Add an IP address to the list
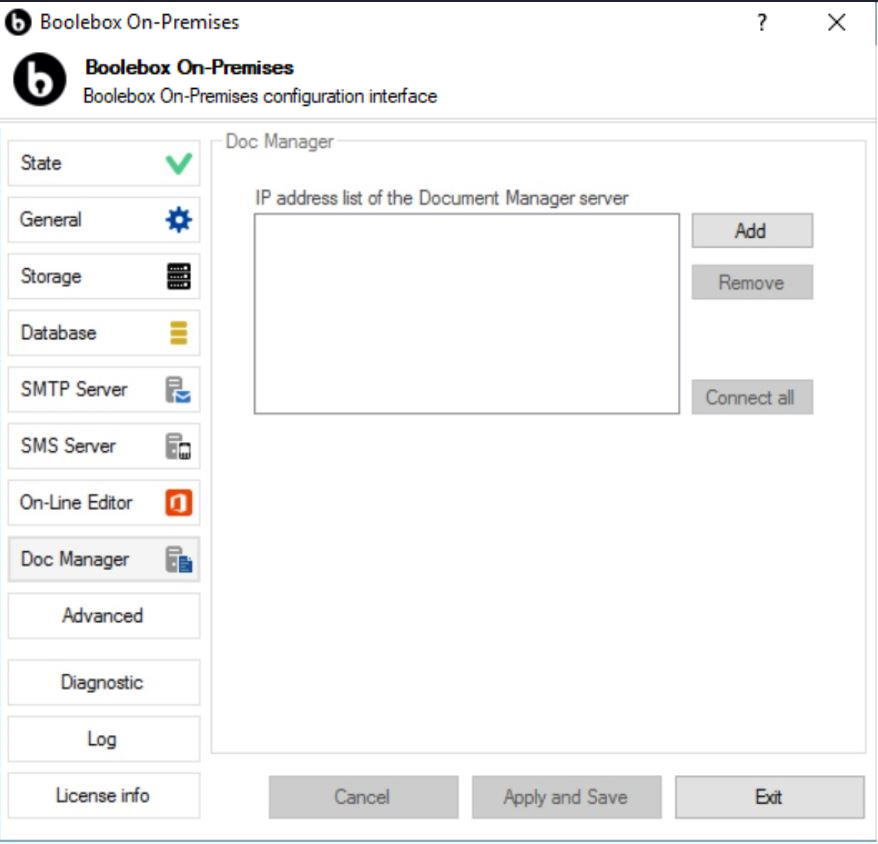Screen dimensions: 878x844 (752, 230)
